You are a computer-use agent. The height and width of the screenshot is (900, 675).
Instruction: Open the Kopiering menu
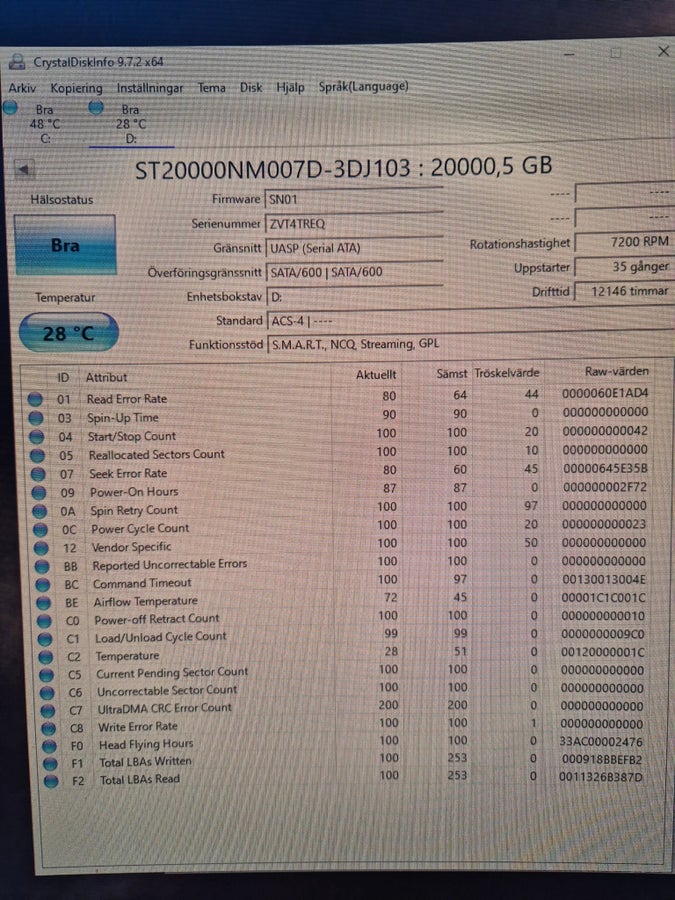coord(76,88)
